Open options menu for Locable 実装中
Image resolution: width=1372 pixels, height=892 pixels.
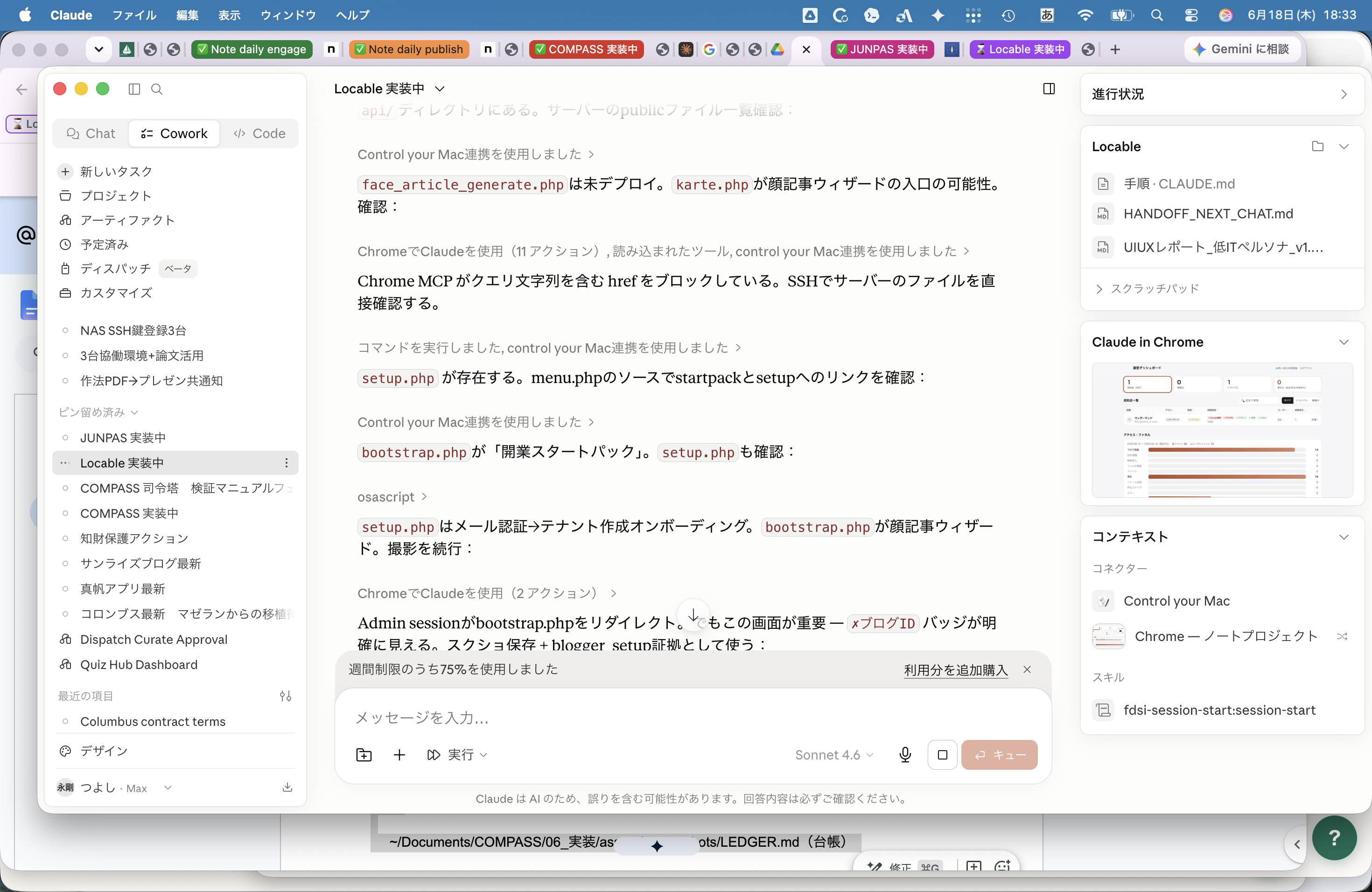click(x=287, y=463)
